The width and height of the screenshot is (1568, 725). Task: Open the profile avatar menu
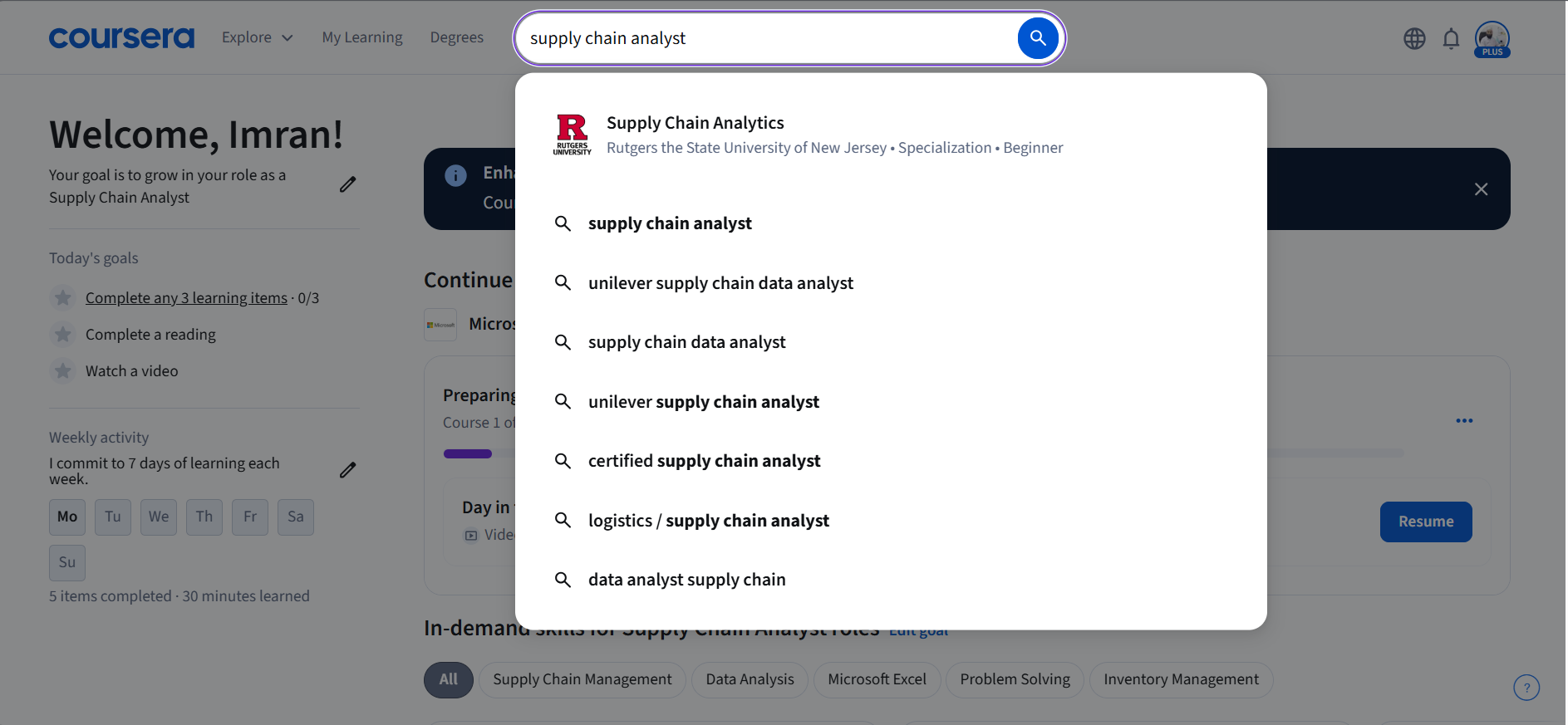click(x=1492, y=38)
